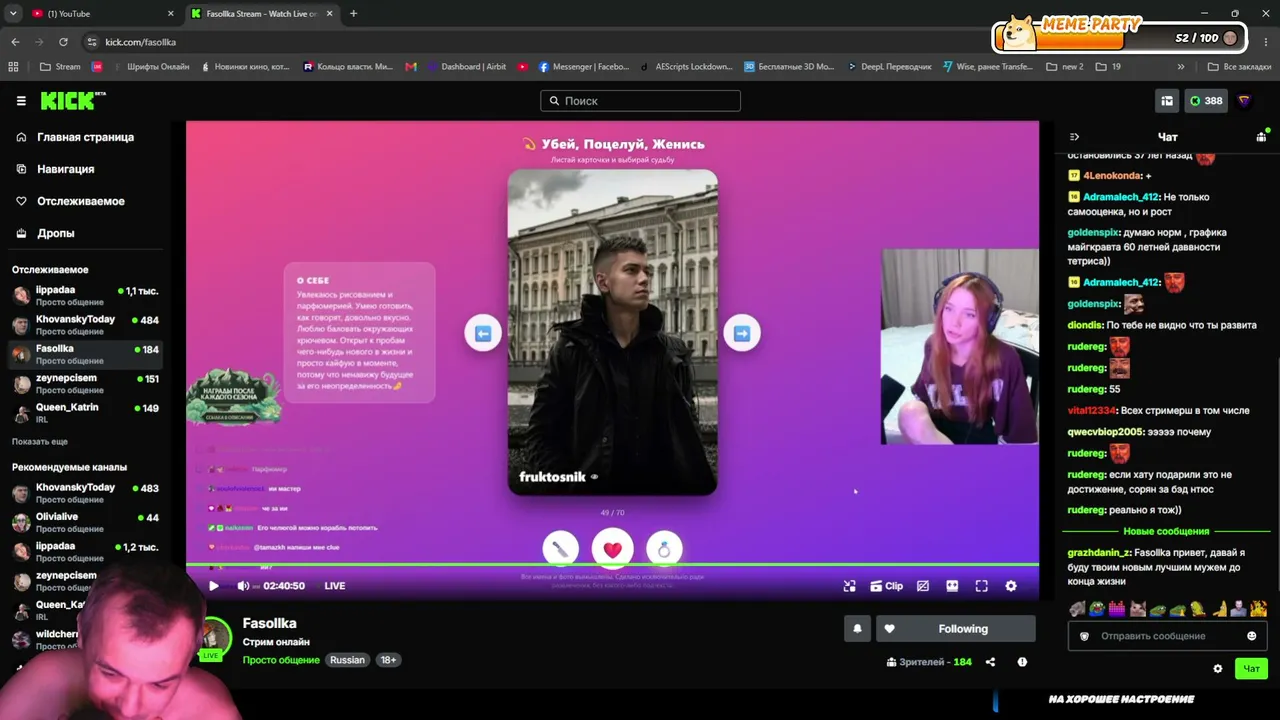Jump to LIVE in the player

click(335, 586)
